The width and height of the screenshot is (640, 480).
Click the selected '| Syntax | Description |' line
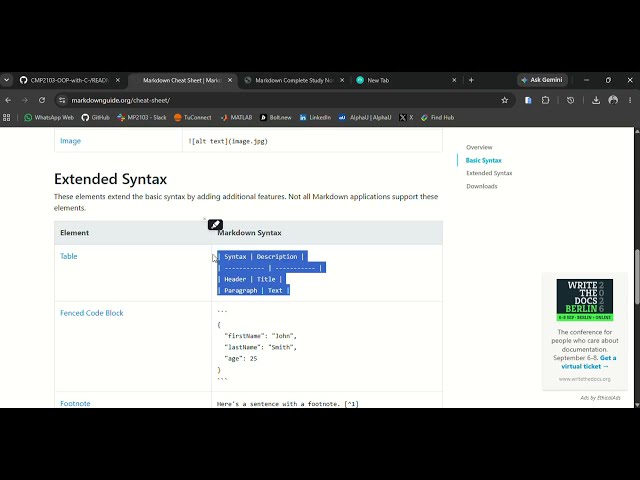tap(261, 256)
